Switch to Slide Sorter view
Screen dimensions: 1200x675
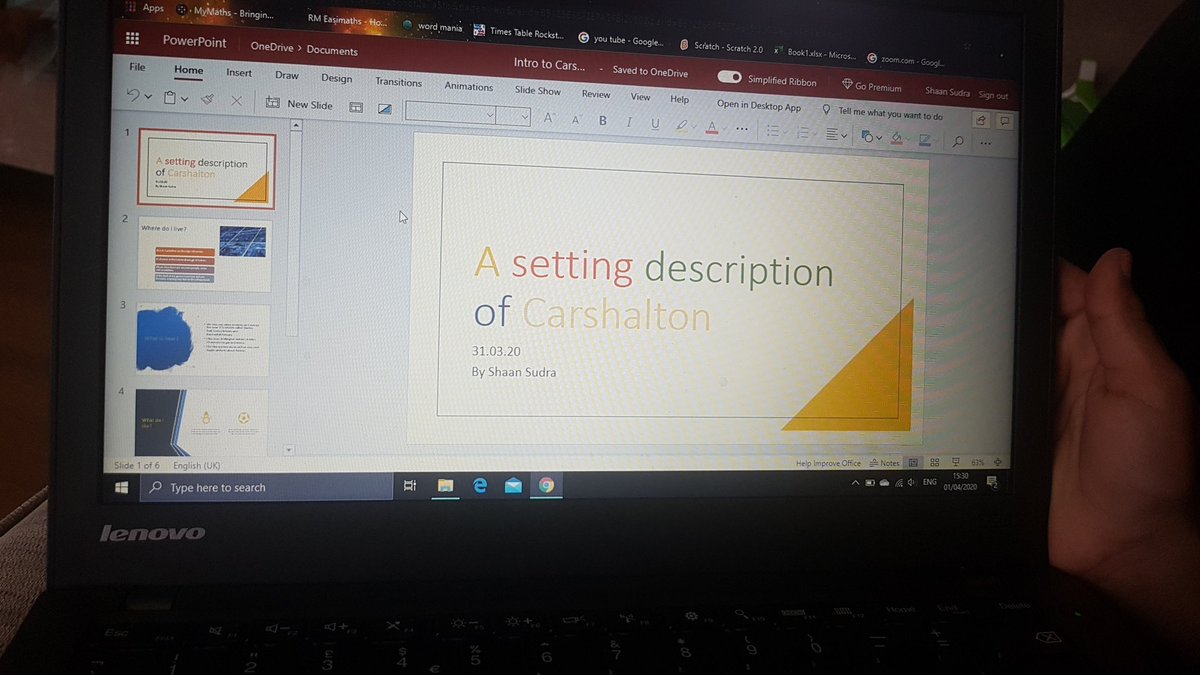pyautogui.click(x=934, y=463)
